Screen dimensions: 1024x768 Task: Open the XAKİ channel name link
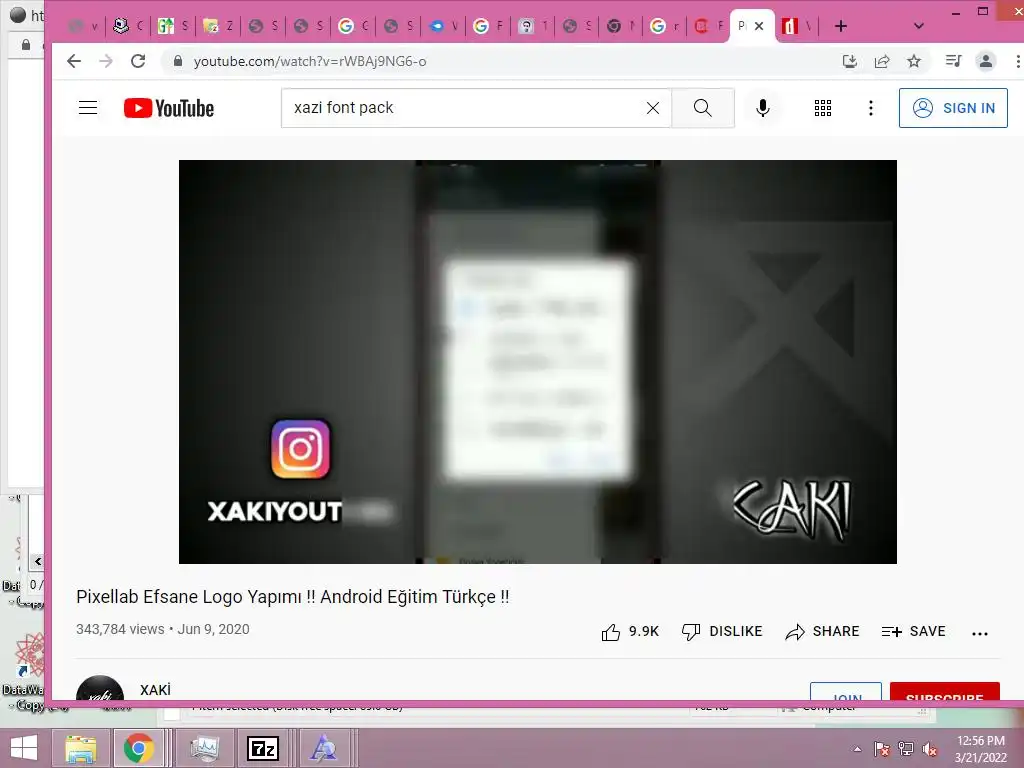155,690
